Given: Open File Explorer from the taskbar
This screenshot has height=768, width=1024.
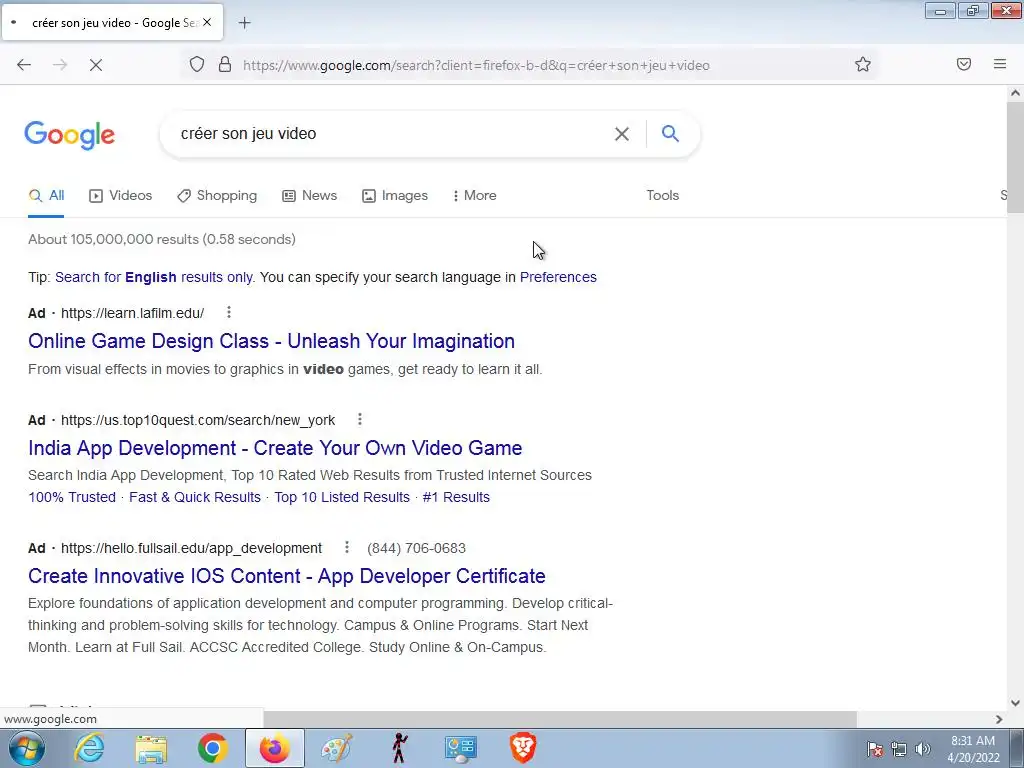Looking at the screenshot, I should (151, 748).
